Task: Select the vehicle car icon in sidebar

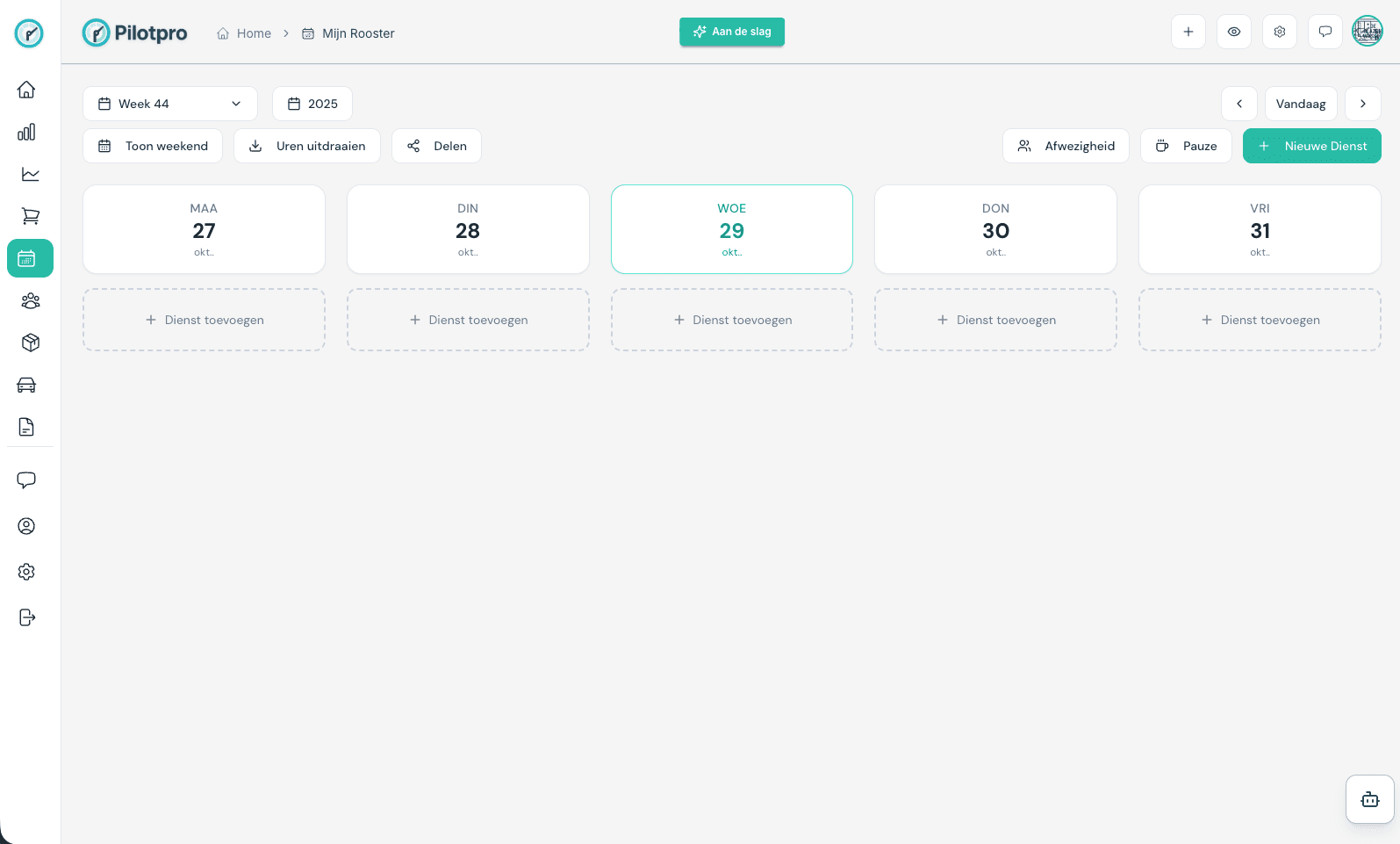Action: click(27, 385)
